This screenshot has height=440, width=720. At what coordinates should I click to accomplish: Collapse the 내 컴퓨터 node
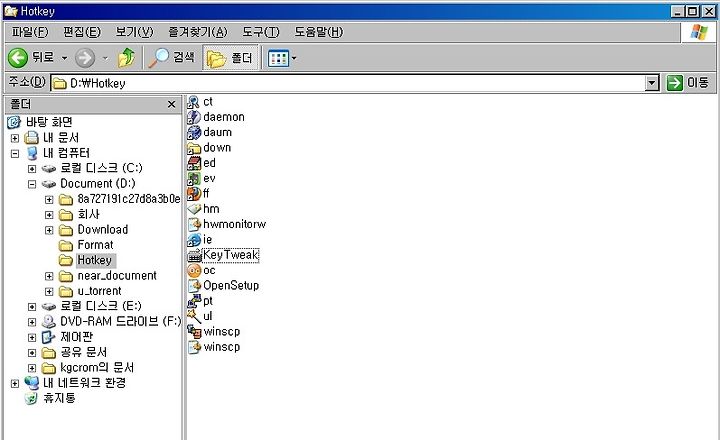[15, 153]
